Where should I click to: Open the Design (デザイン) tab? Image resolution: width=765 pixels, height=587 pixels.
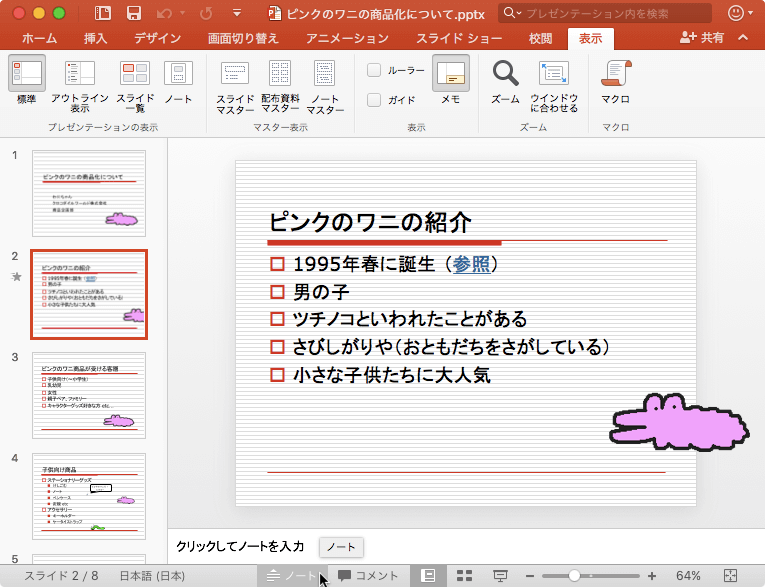click(x=157, y=38)
